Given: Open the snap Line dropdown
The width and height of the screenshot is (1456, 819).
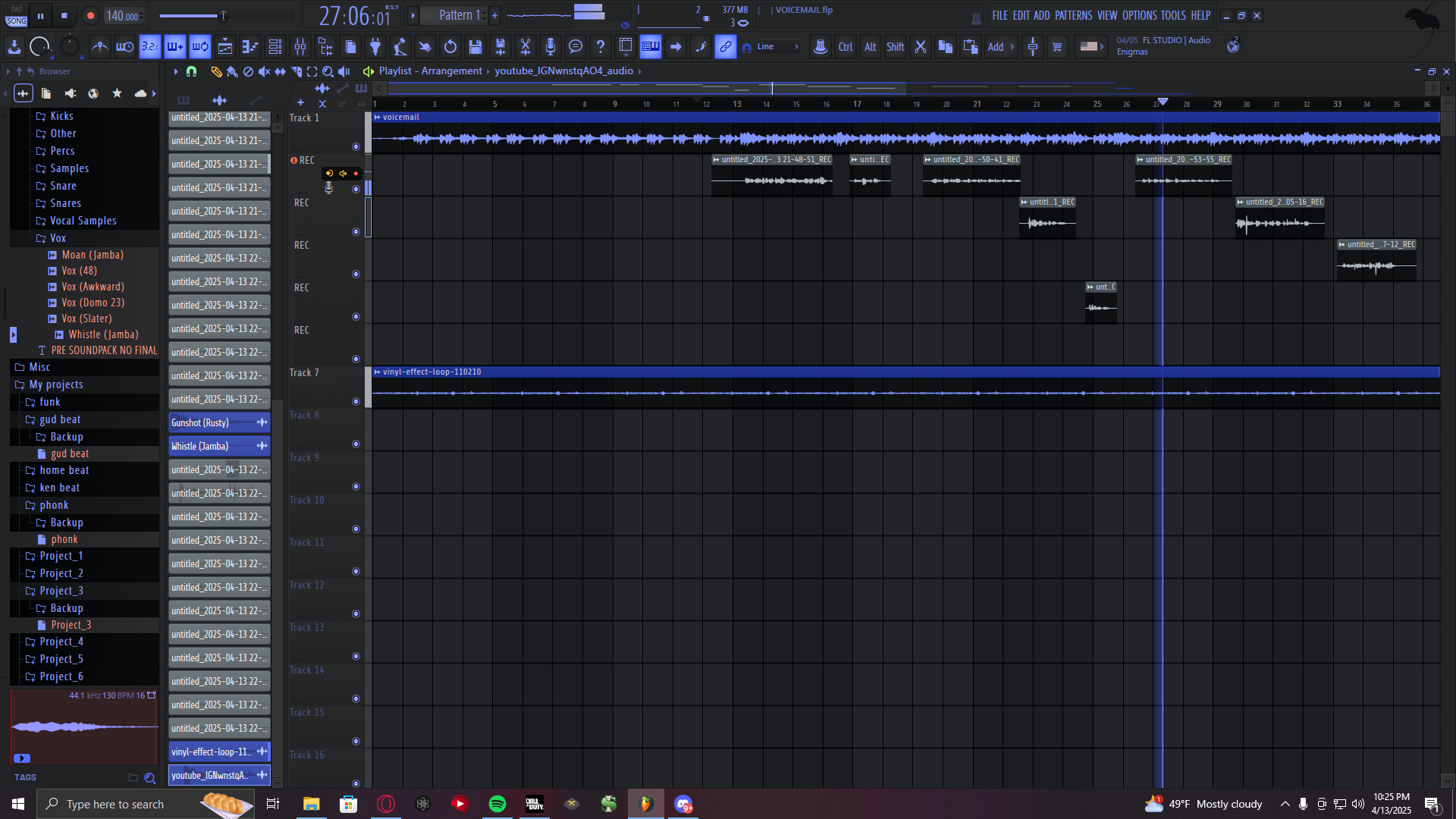Looking at the screenshot, I should pos(777,47).
